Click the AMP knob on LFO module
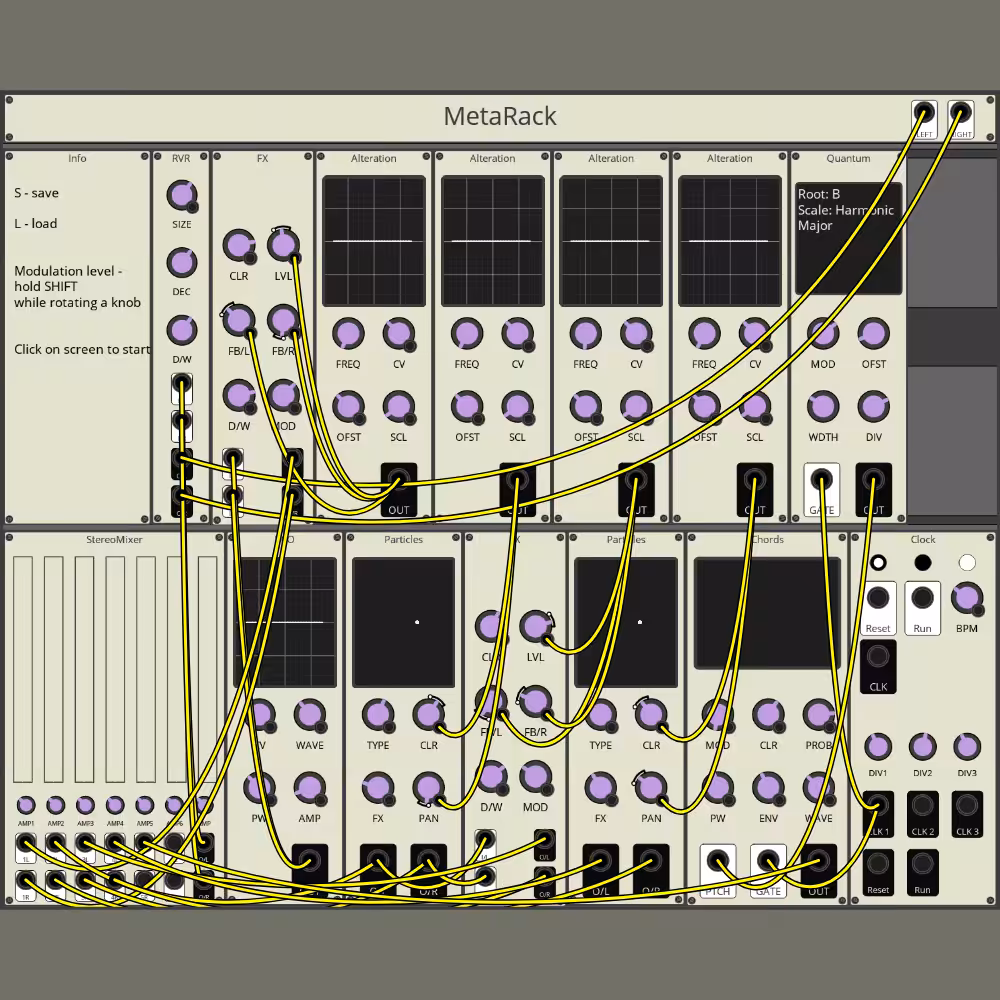 point(309,788)
